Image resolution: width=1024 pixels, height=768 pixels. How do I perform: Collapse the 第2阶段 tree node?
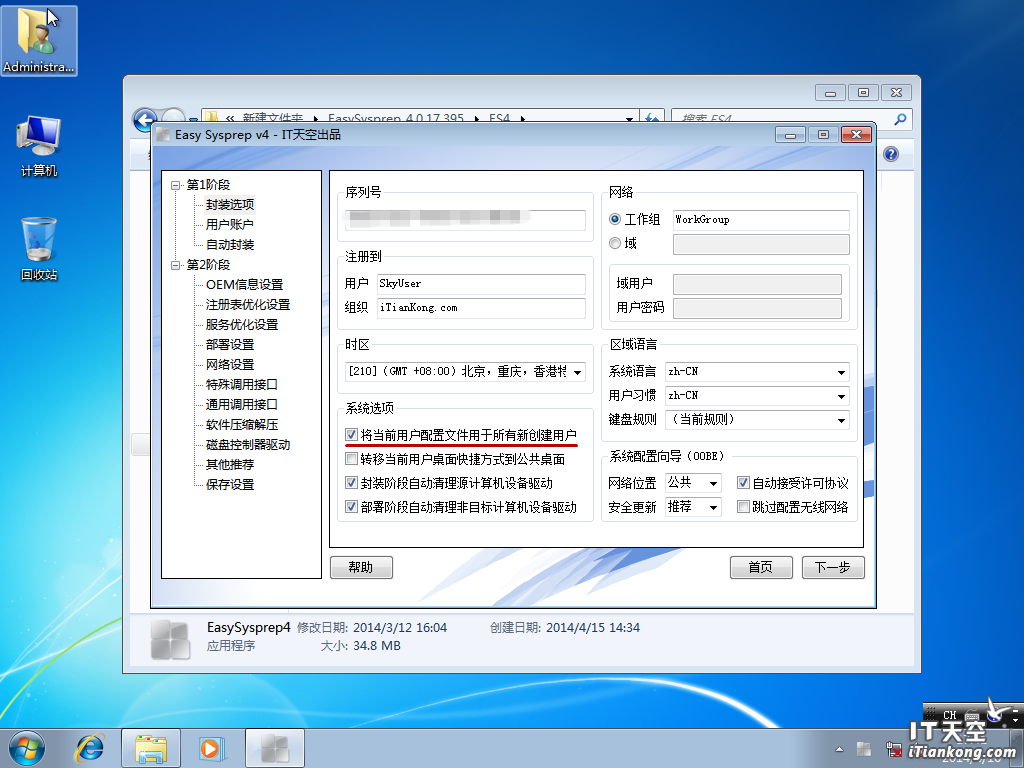[175, 265]
